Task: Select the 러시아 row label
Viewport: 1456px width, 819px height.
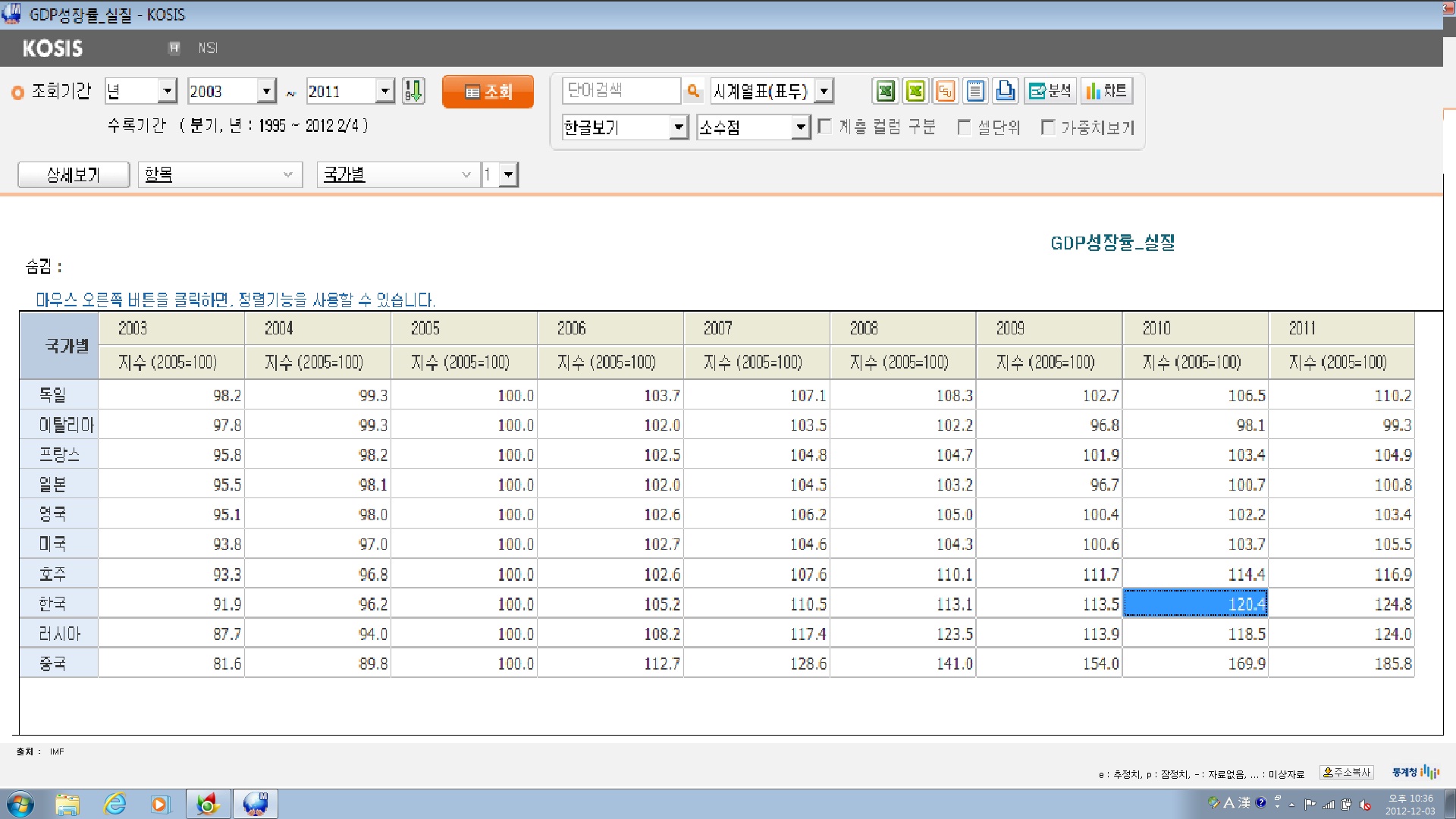Action: point(59,634)
